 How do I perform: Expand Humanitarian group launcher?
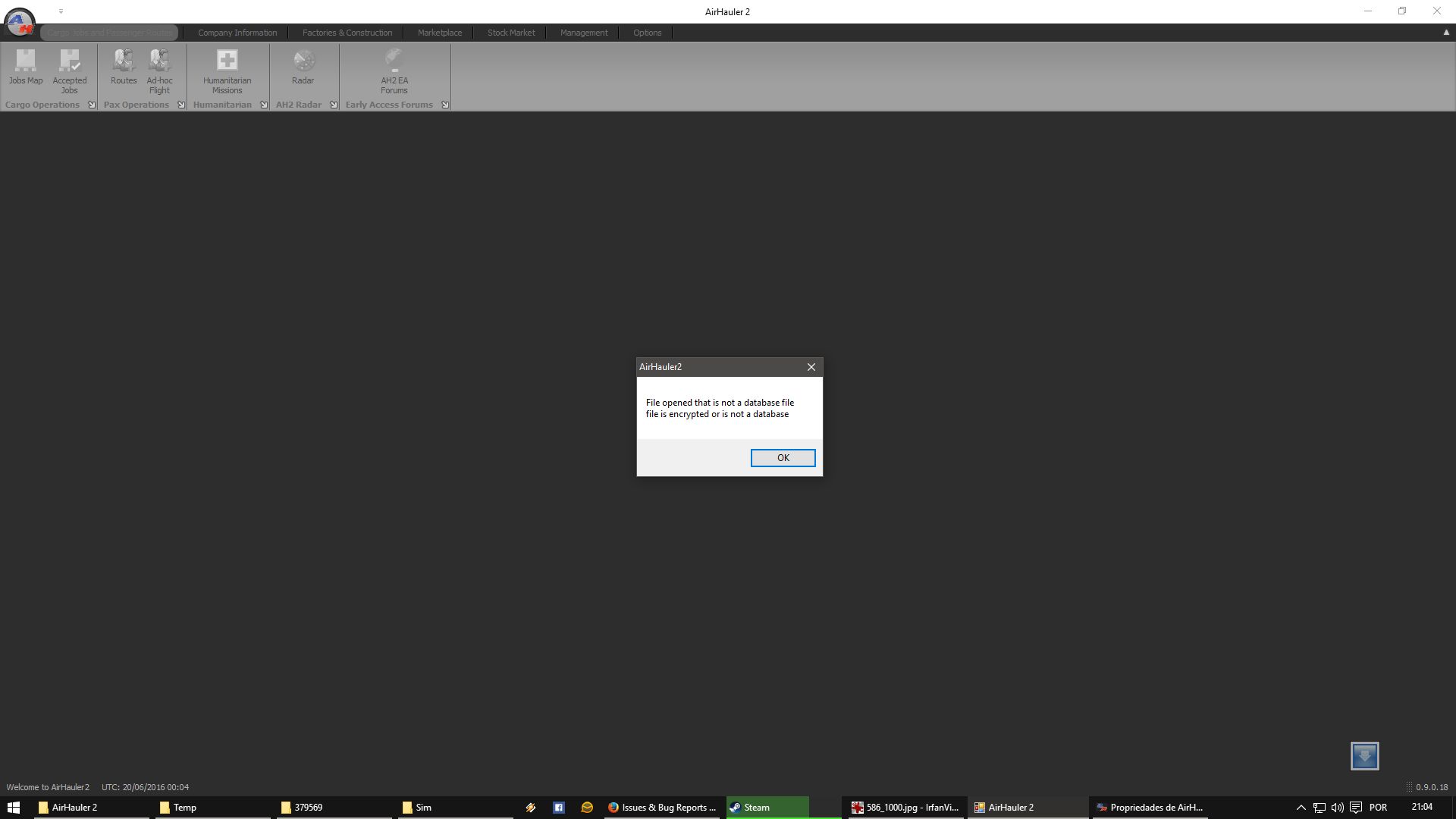264,105
